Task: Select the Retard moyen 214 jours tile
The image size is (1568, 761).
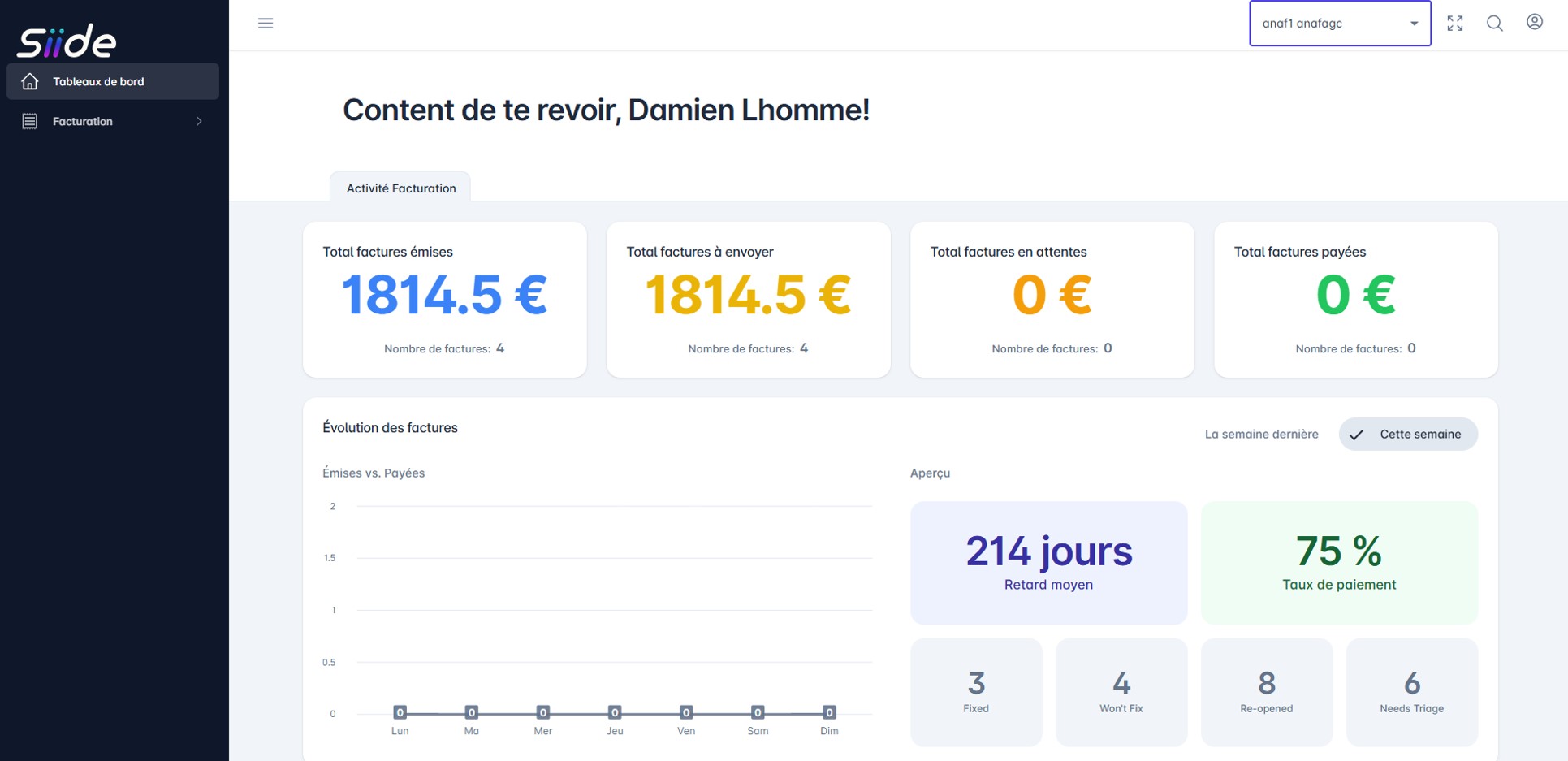Action: tap(1048, 562)
